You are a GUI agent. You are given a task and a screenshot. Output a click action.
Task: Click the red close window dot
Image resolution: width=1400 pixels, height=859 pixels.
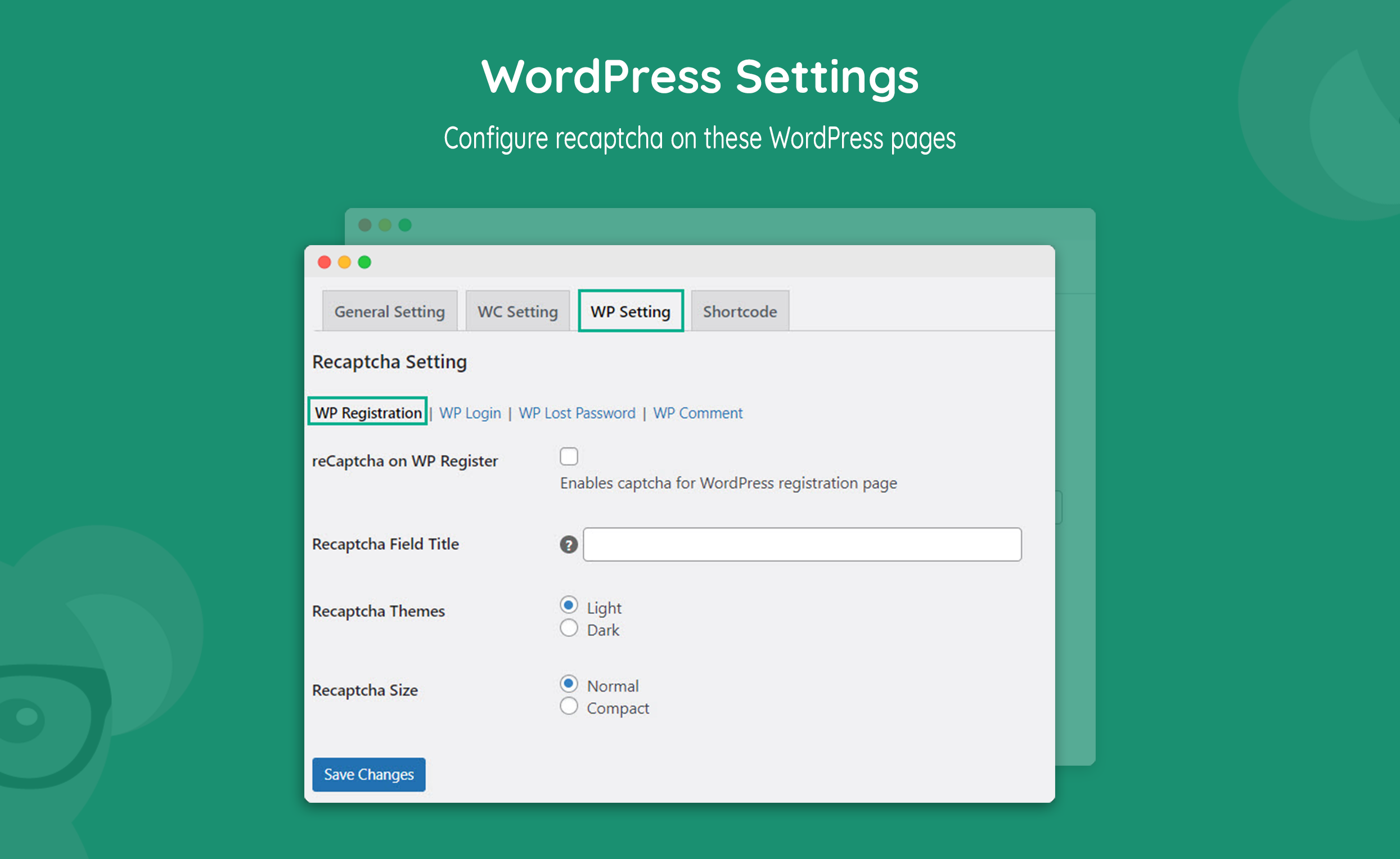[x=324, y=262]
